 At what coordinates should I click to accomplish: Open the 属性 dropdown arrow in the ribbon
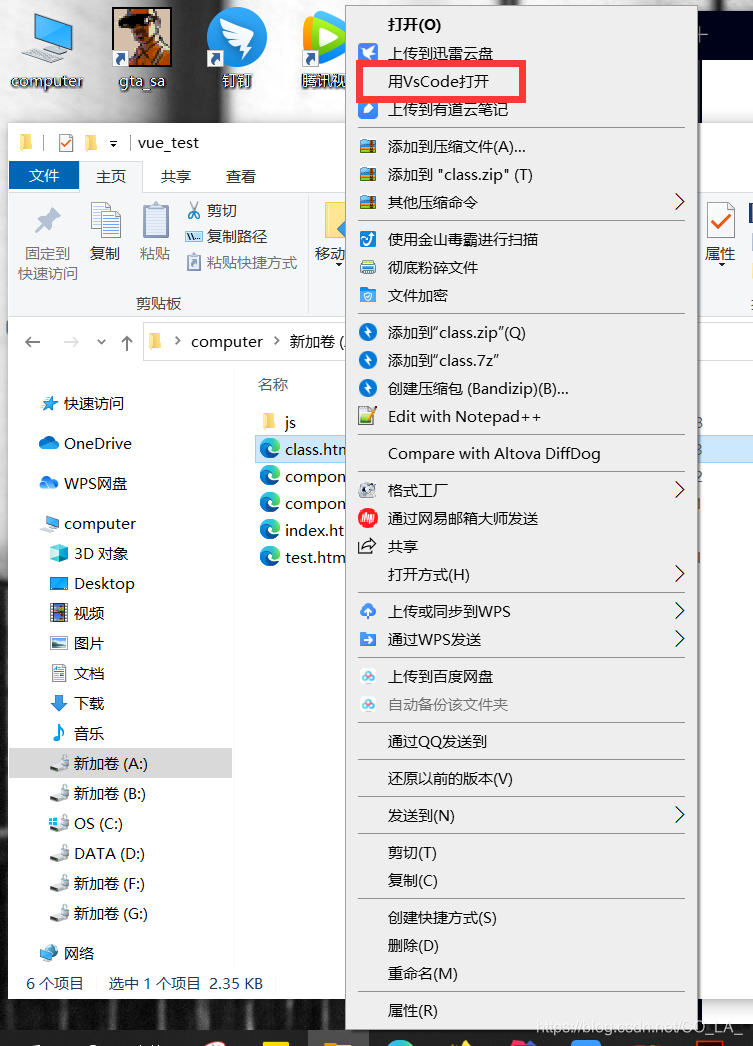[x=722, y=266]
